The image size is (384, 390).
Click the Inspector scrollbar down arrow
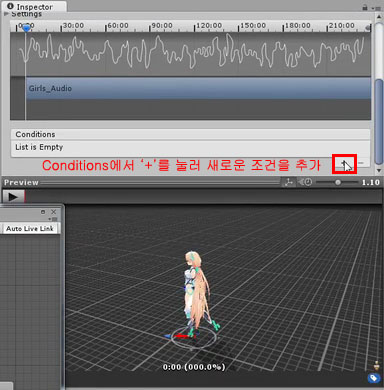pyautogui.click(x=379, y=170)
